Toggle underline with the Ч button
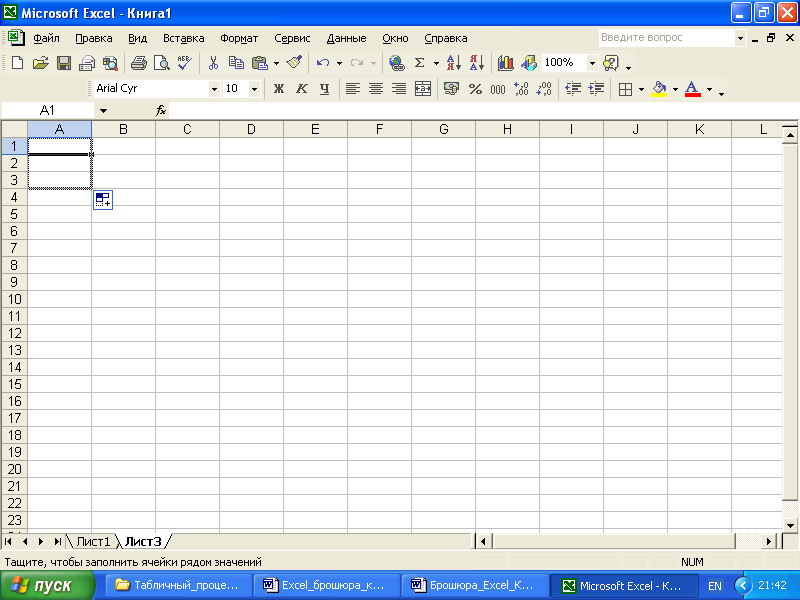The width and height of the screenshot is (800, 600). coord(324,89)
